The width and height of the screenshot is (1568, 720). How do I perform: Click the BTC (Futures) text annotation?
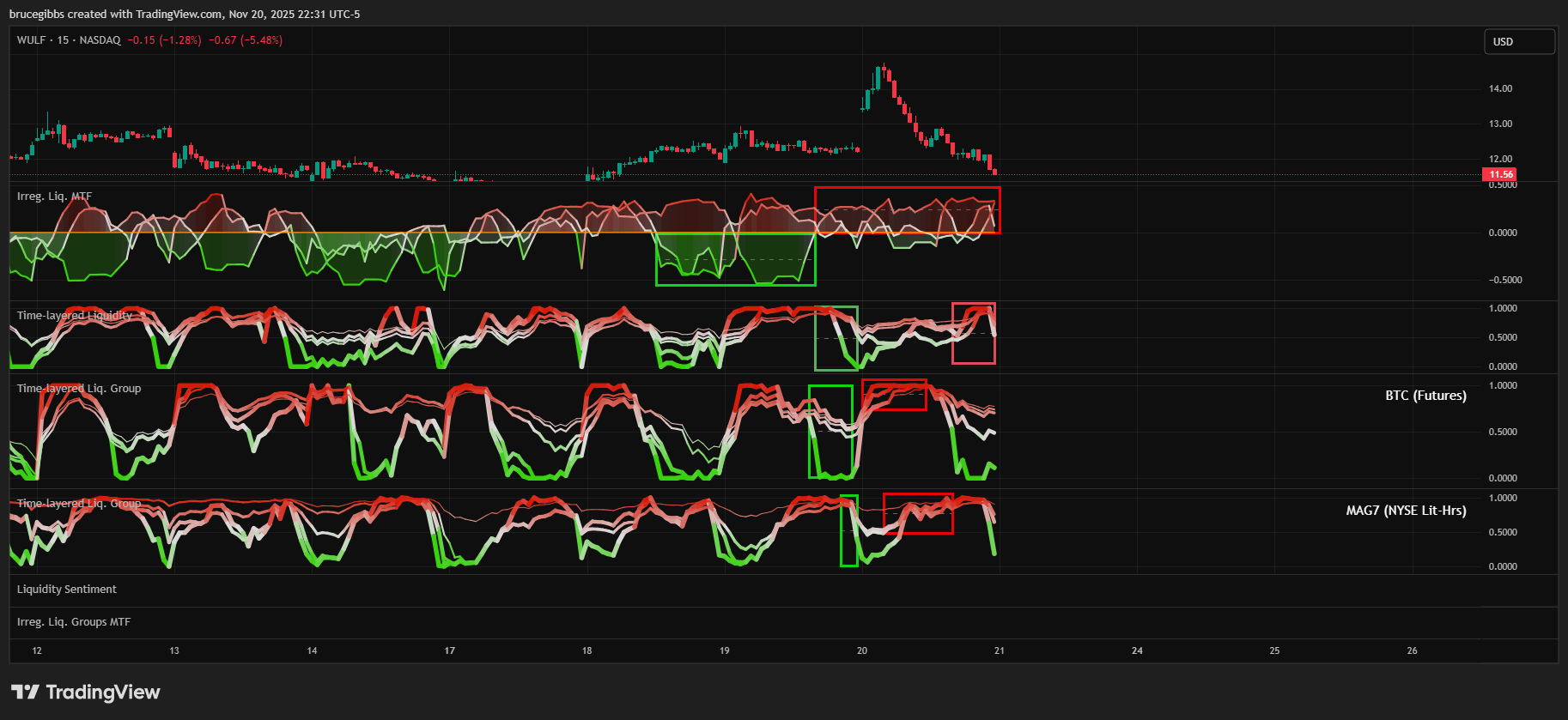pos(1425,396)
